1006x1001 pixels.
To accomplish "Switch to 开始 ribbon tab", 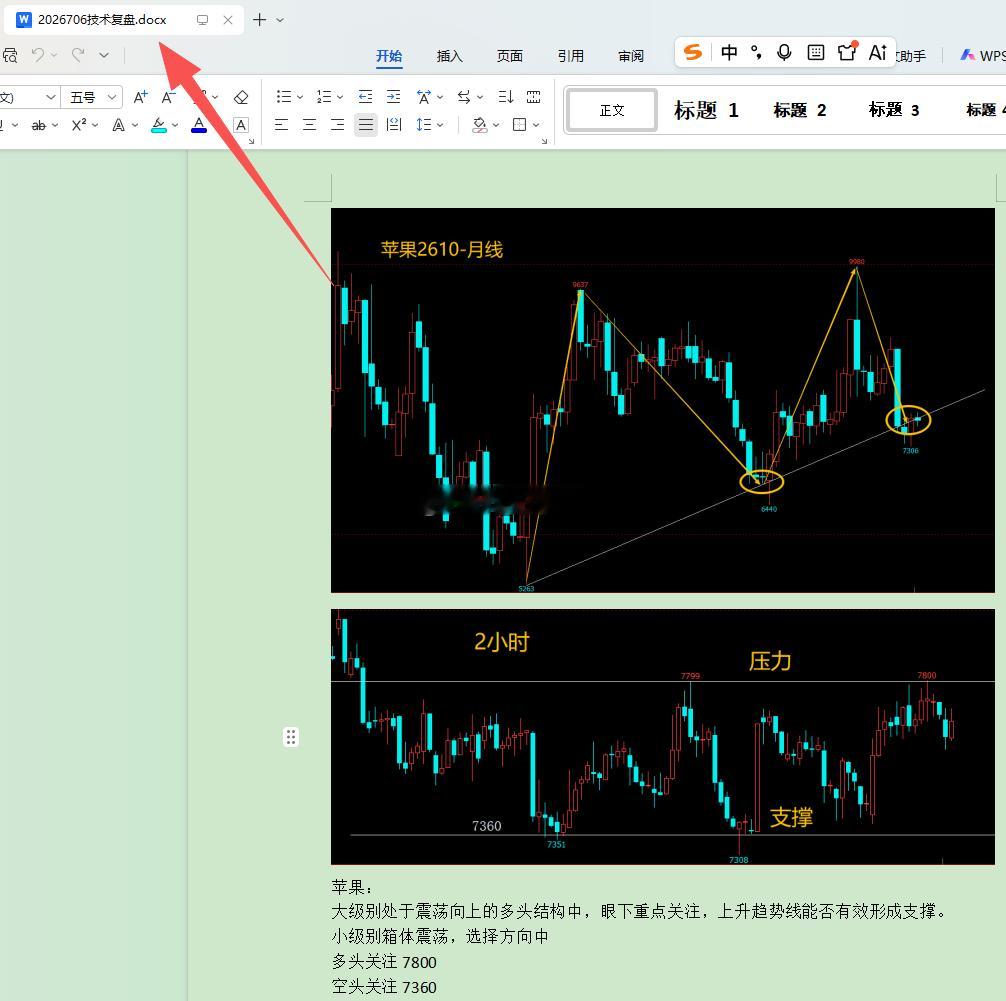I will 389,56.
